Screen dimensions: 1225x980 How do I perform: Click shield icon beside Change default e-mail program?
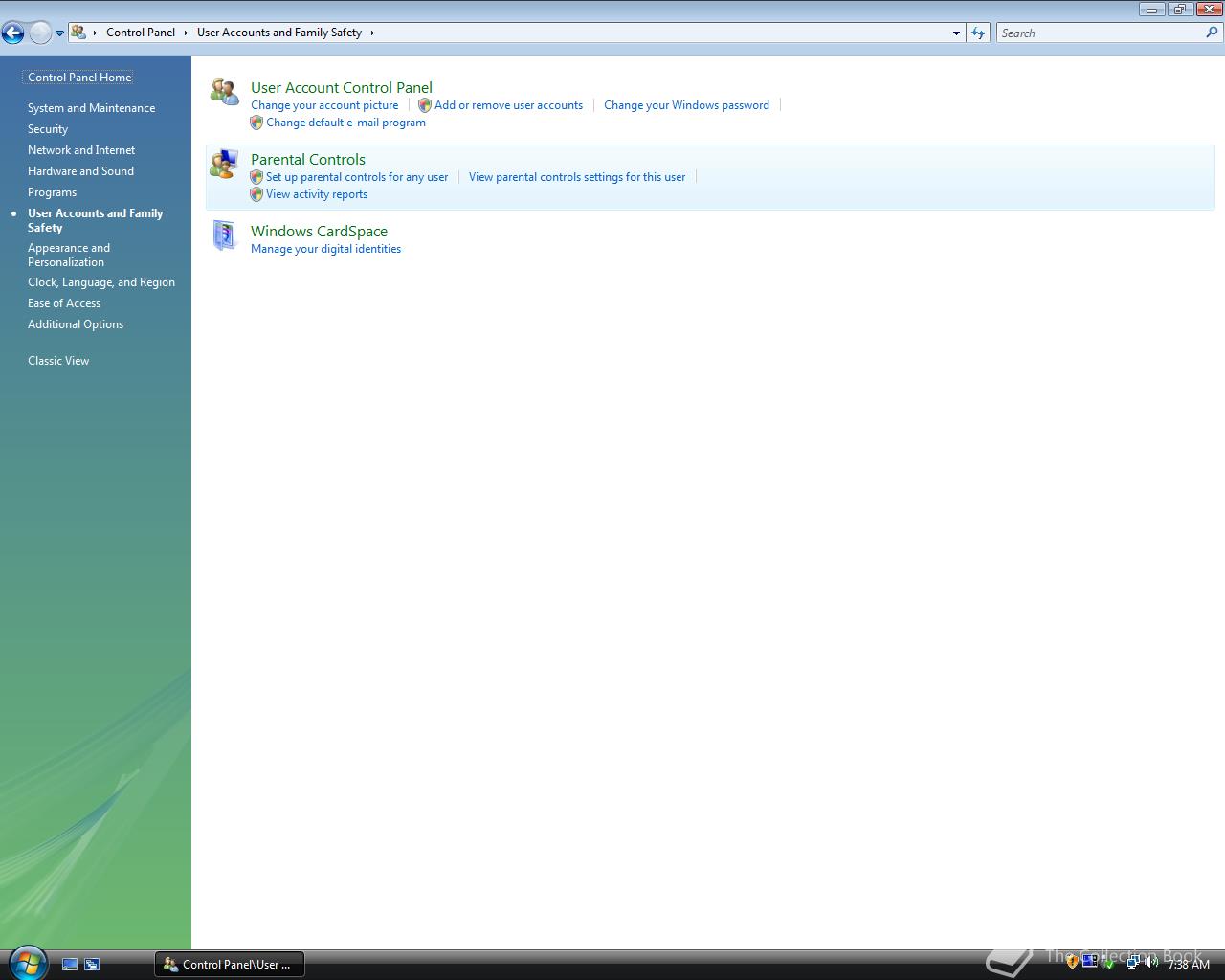pos(256,122)
